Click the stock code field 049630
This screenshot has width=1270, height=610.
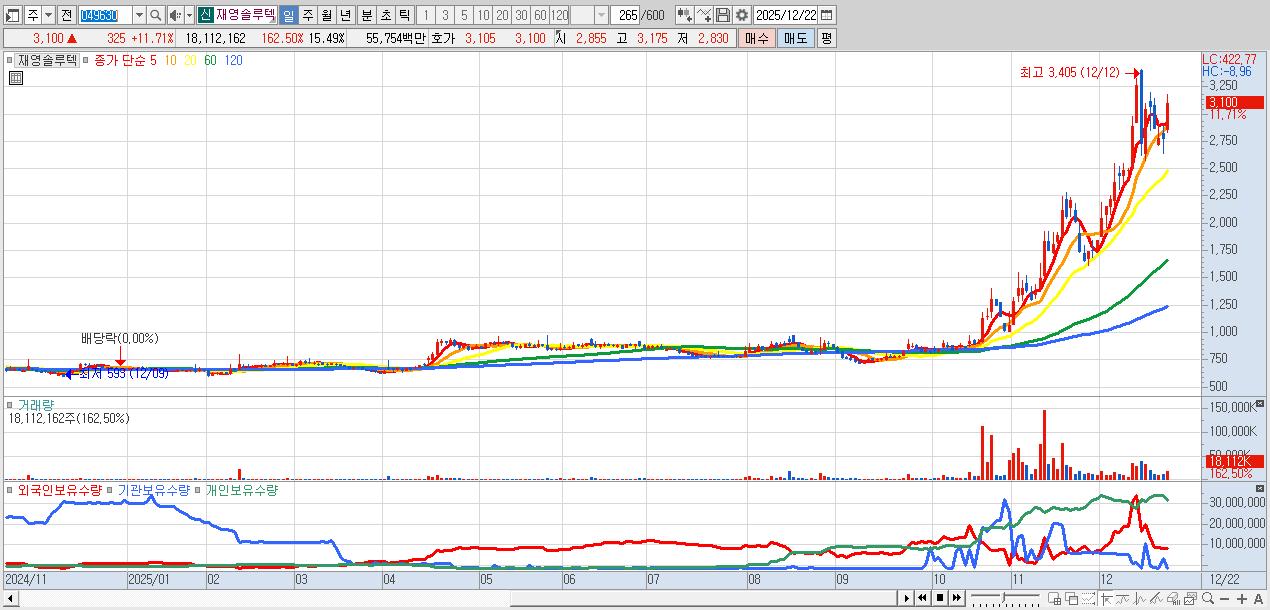tap(104, 15)
